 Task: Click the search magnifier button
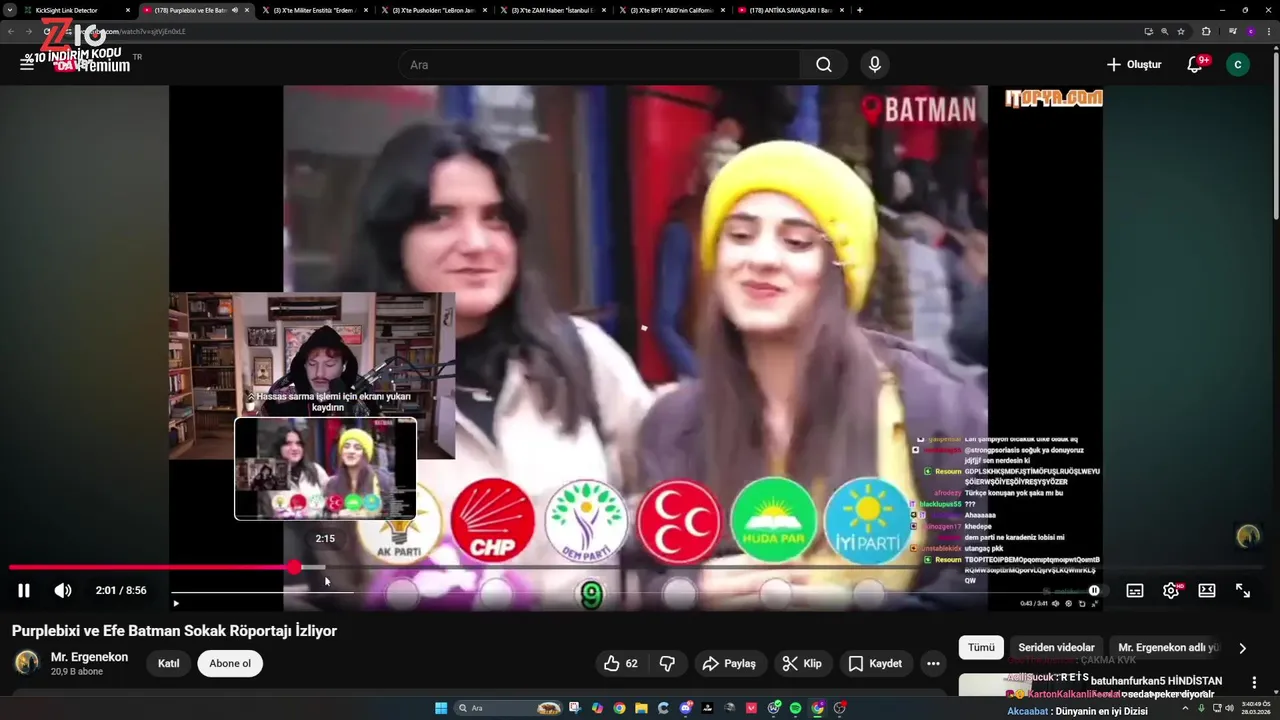pos(823,65)
